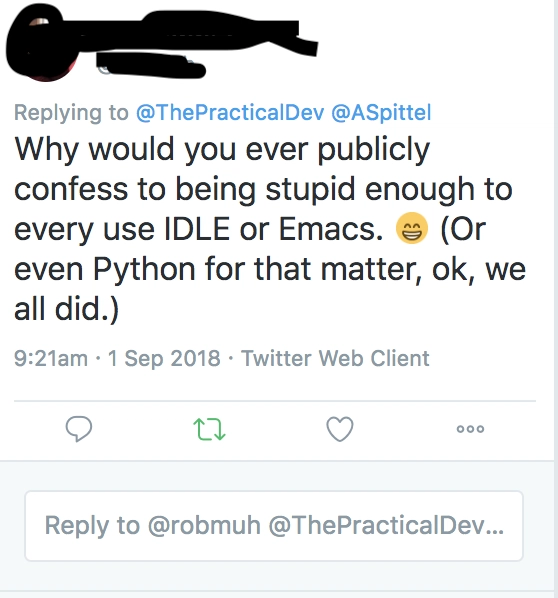The height and width of the screenshot is (598, 558).
Task: Click the word "IDLE" in the tweet
Action: click(x=197, y=229)
